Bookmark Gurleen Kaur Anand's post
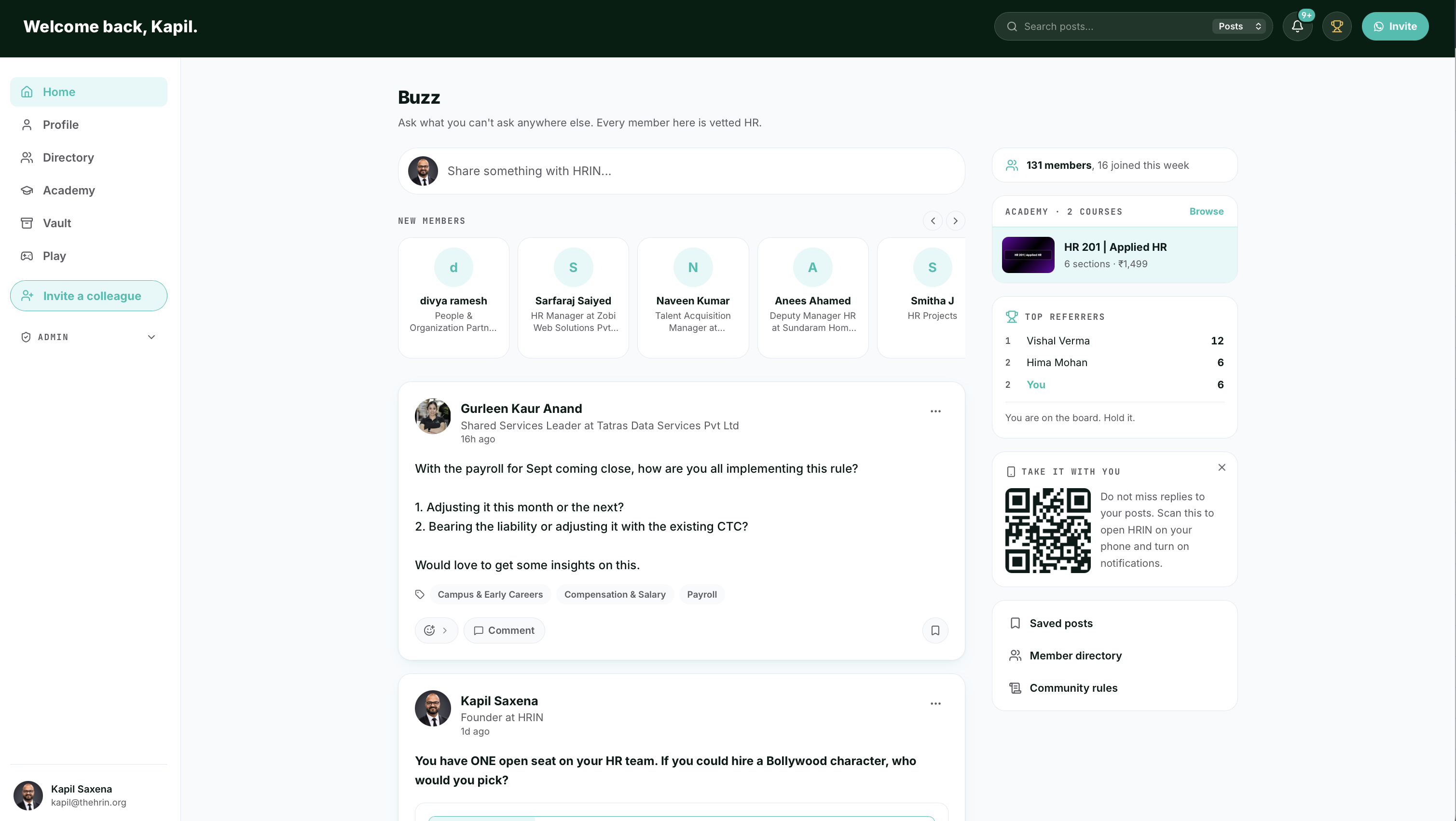This screenshot has width=1456, height=821. pos(935,630)
